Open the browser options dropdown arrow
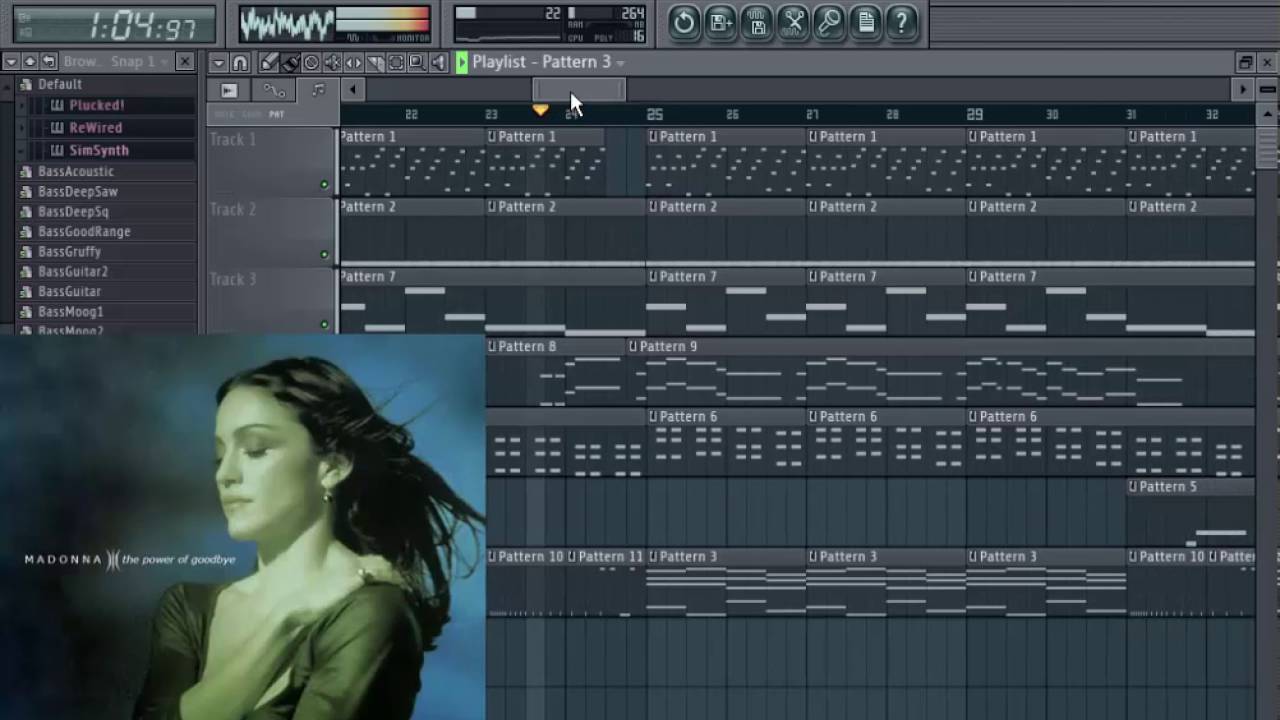Screen dimensions: 1280x720 tap(11, 62)
